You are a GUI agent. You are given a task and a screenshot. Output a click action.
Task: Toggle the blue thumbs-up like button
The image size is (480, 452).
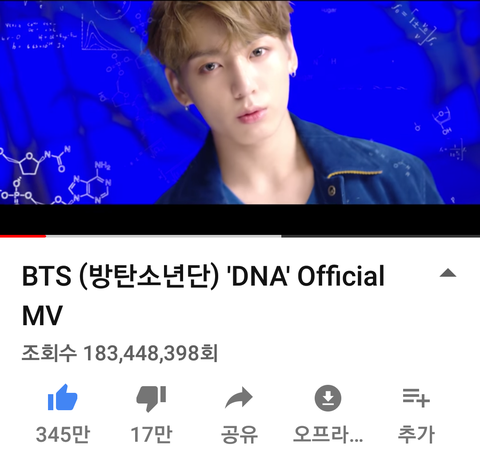click(62, 397)
